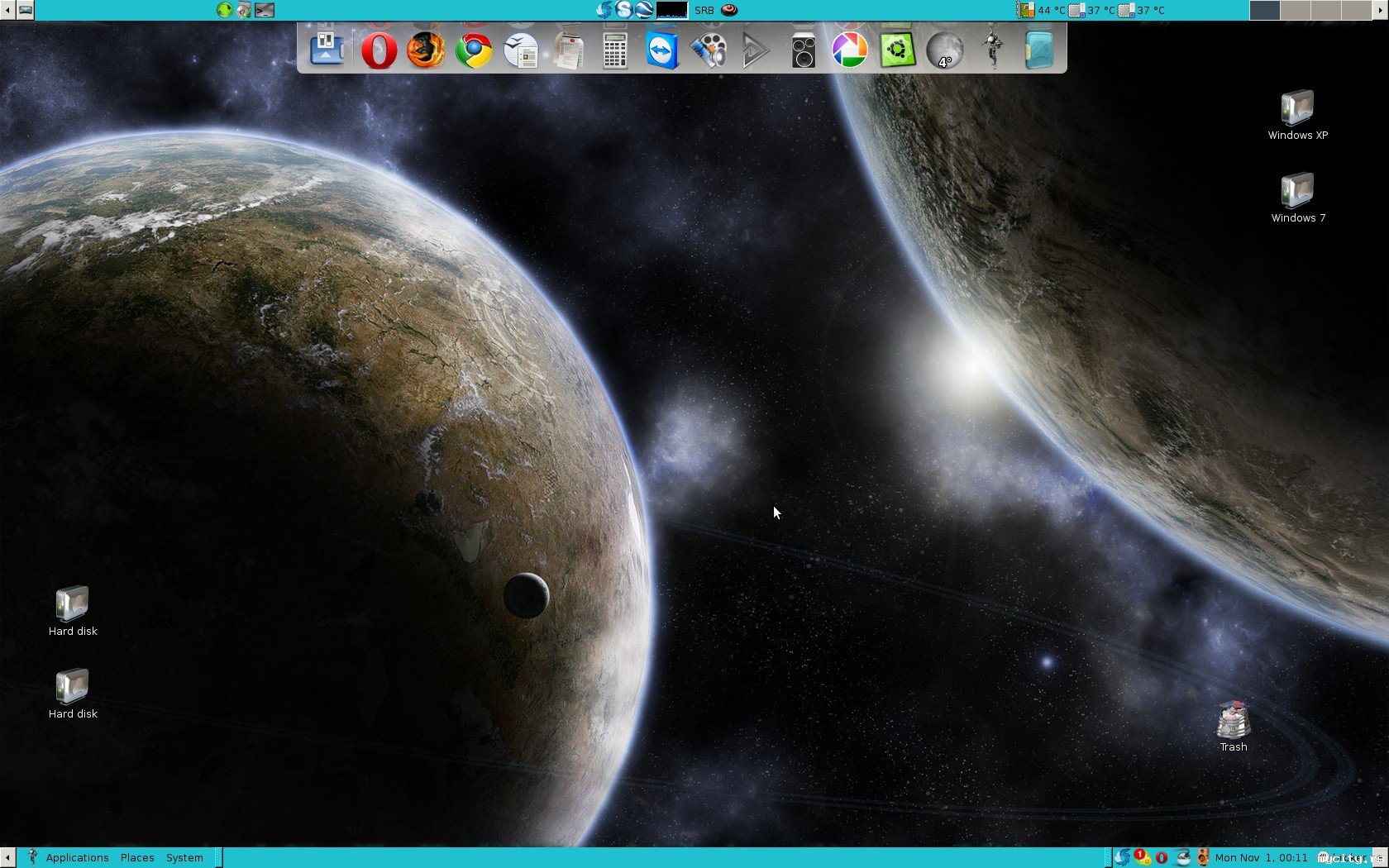
Task: Click the blue swirl icon in top panel
Action: coord(604,10)
